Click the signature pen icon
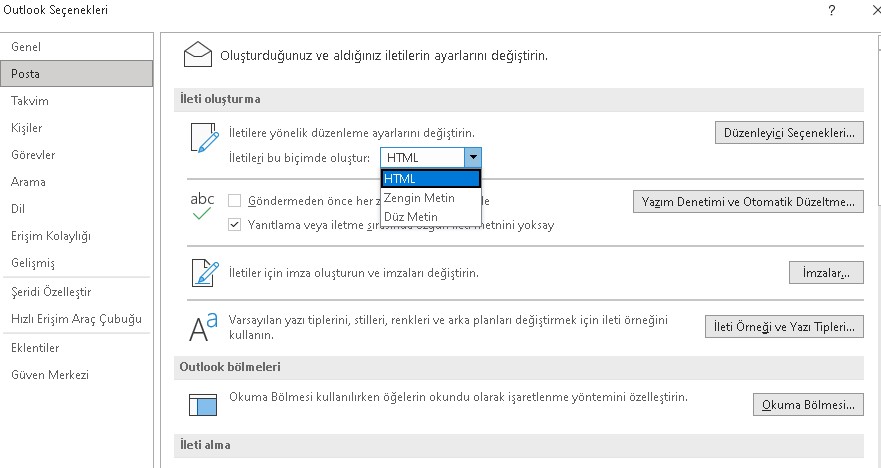The height and width of the screenshot is (468, 881). pos(203,272)
